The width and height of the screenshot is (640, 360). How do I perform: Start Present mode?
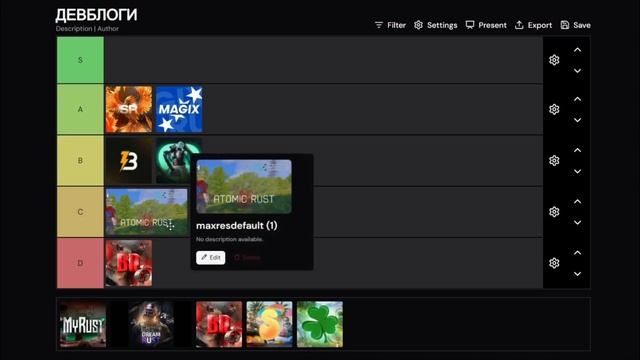click(x=486, y=25)
